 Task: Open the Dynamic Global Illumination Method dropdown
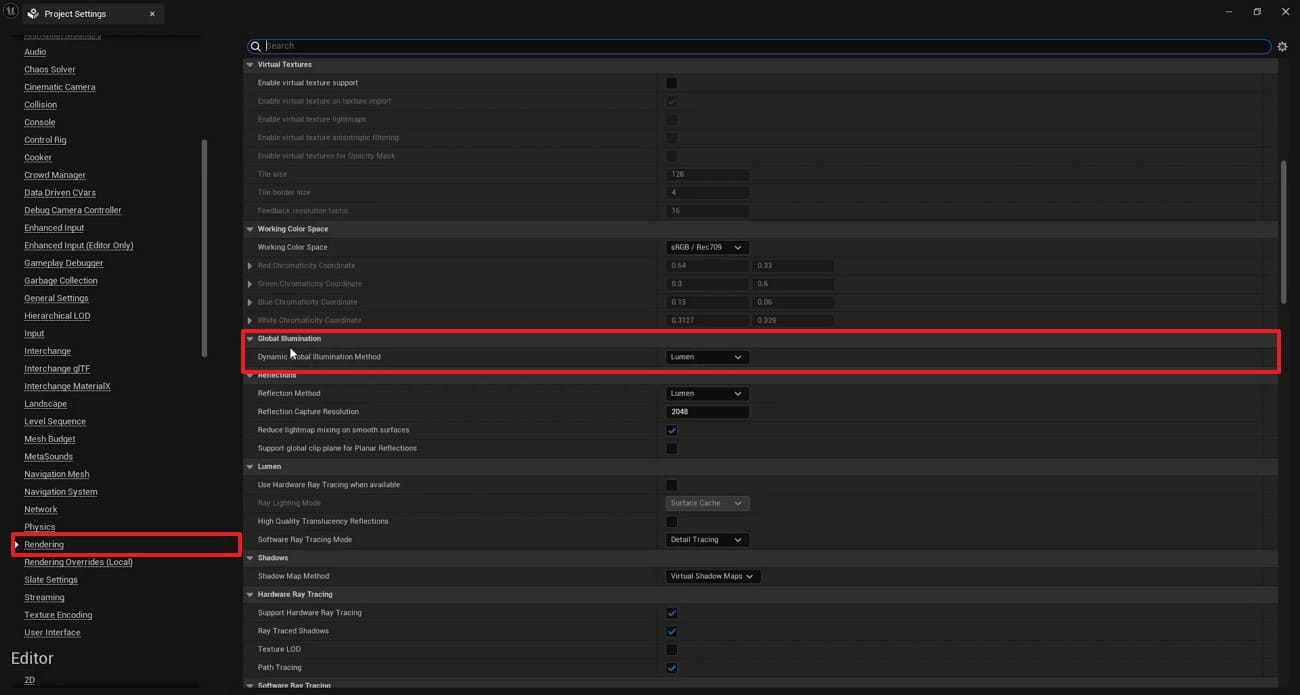click(707, 357)
